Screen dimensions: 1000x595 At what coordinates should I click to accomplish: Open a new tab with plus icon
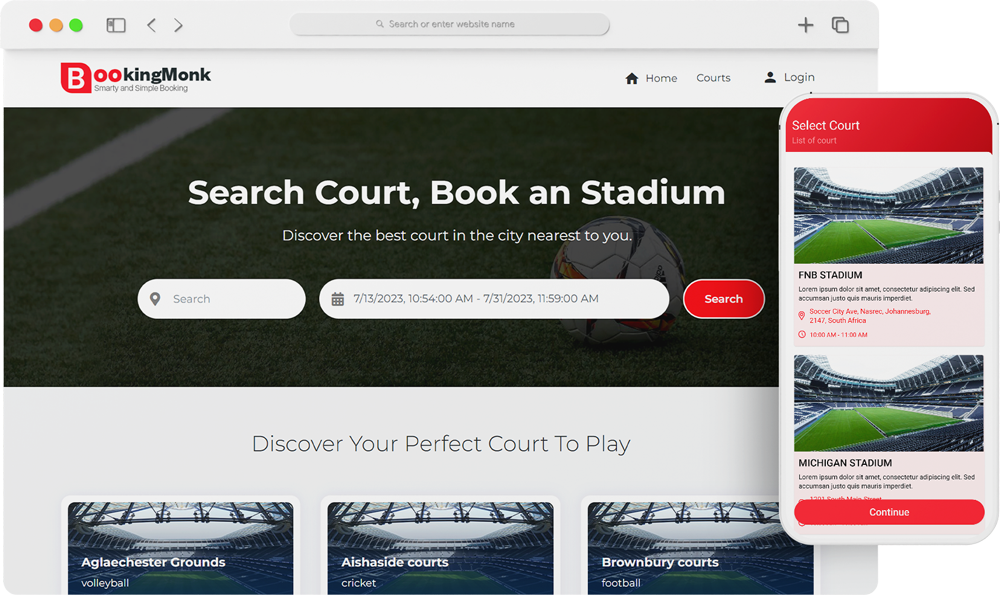tap(805, 25)
